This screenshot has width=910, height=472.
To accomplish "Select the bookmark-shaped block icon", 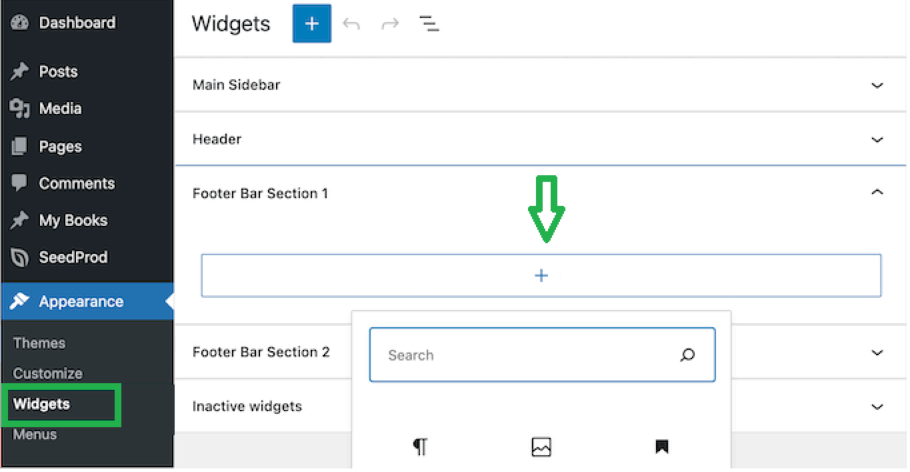I will pyautogui.click(x=661, y=447).
